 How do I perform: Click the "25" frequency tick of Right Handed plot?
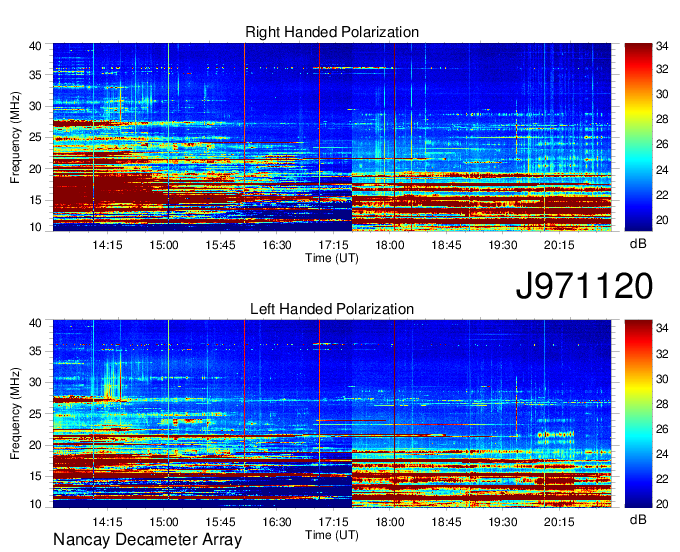pos(36,137)
